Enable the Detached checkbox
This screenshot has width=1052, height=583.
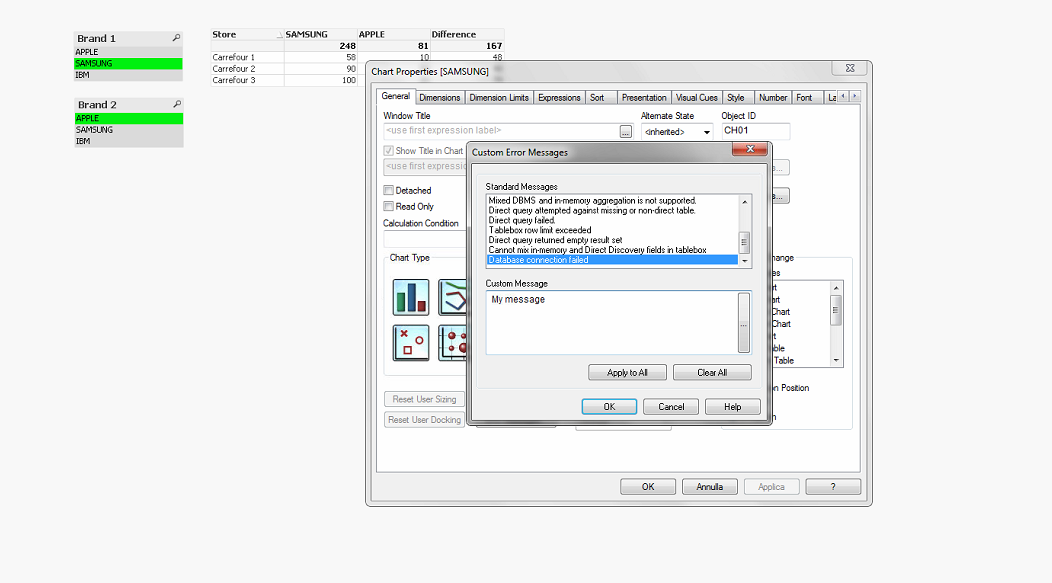coord(389,190)
